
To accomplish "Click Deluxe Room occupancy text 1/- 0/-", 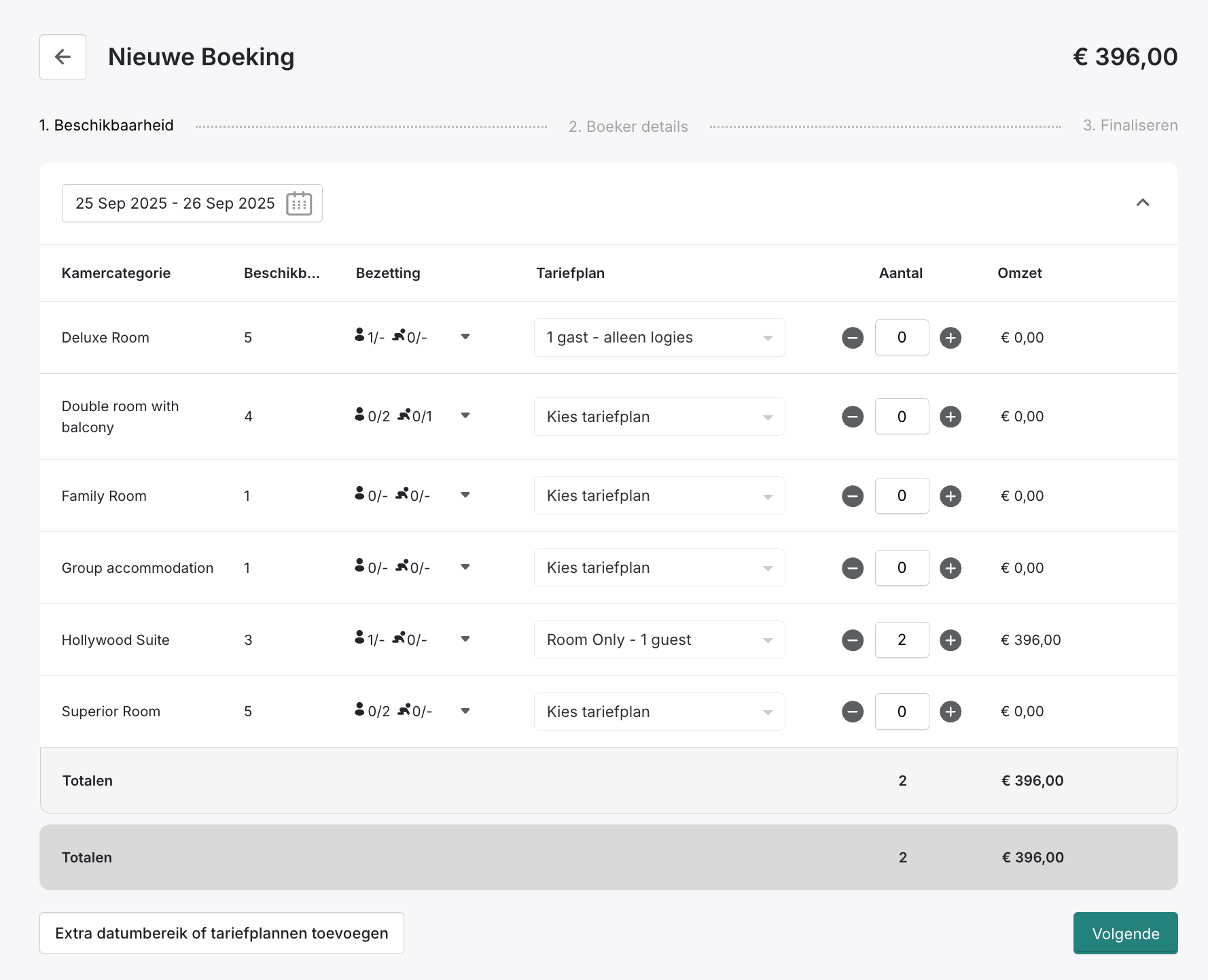I will point(391,336).
